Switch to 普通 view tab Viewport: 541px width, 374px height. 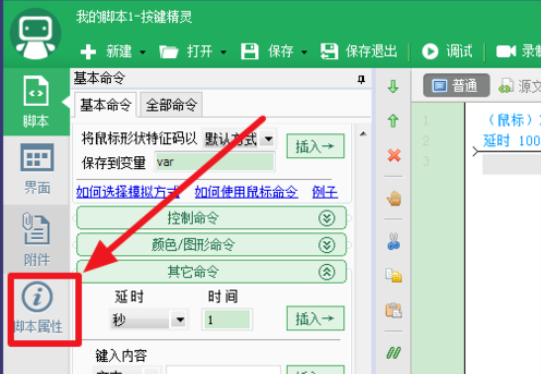[456, 85]
